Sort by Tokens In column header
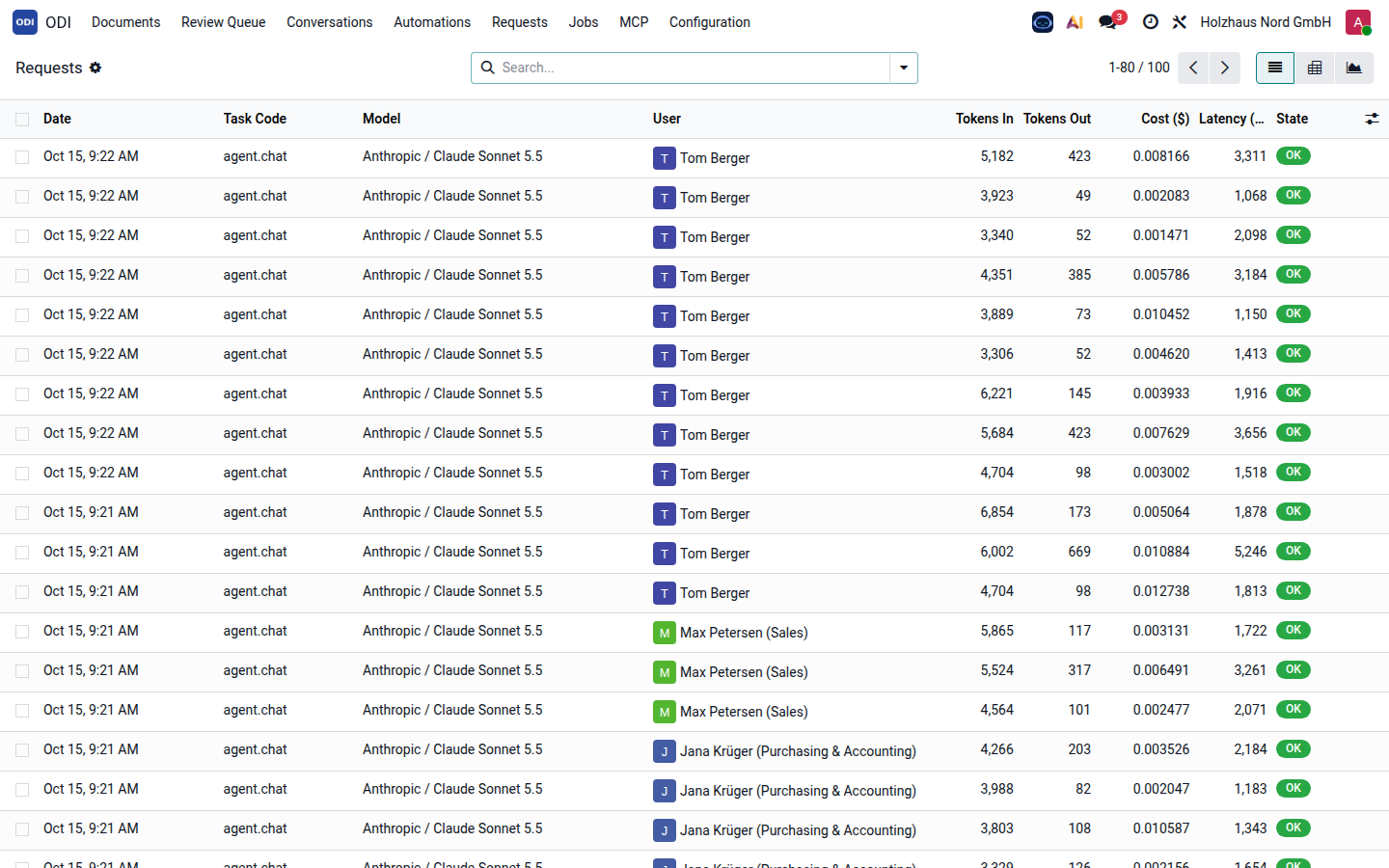 [x=984, y=119]
